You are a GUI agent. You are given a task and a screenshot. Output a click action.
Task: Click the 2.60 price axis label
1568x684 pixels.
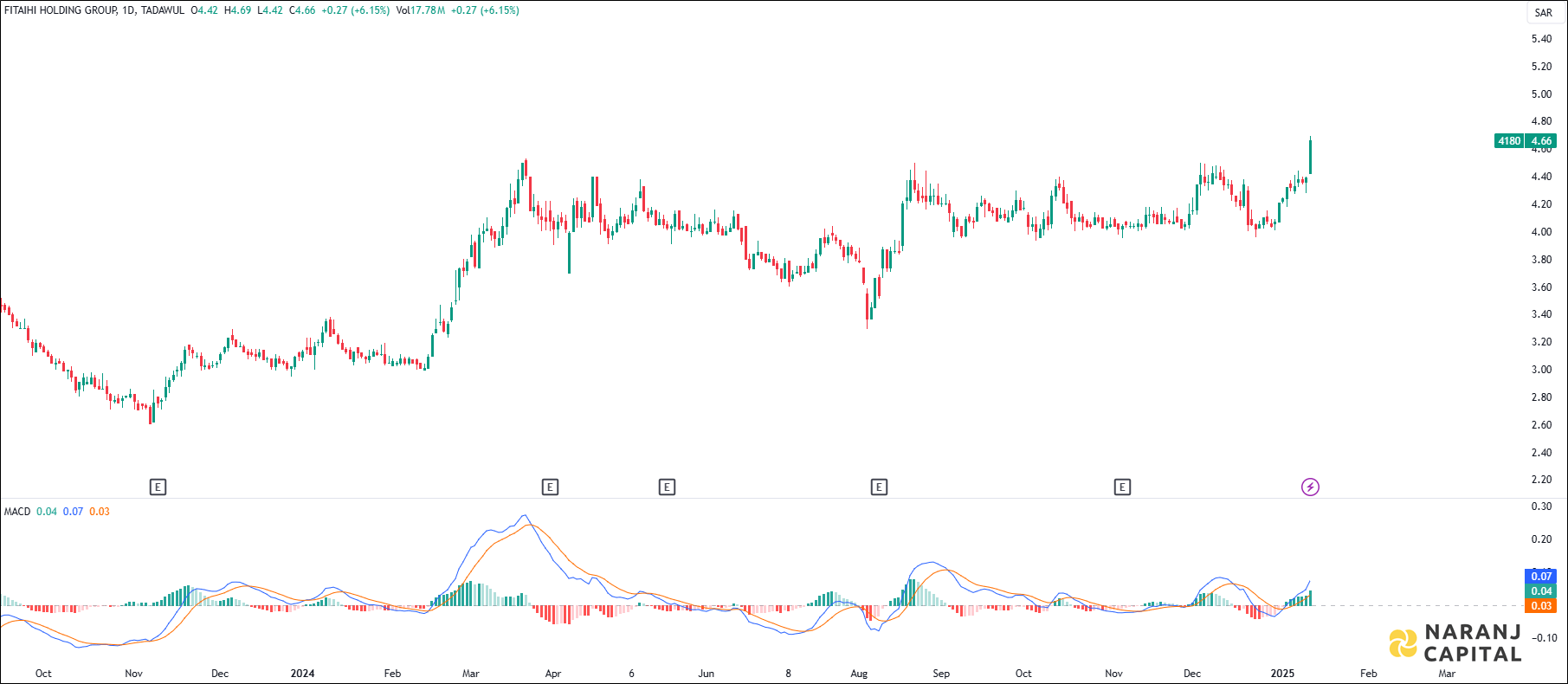pos(1541,425)
